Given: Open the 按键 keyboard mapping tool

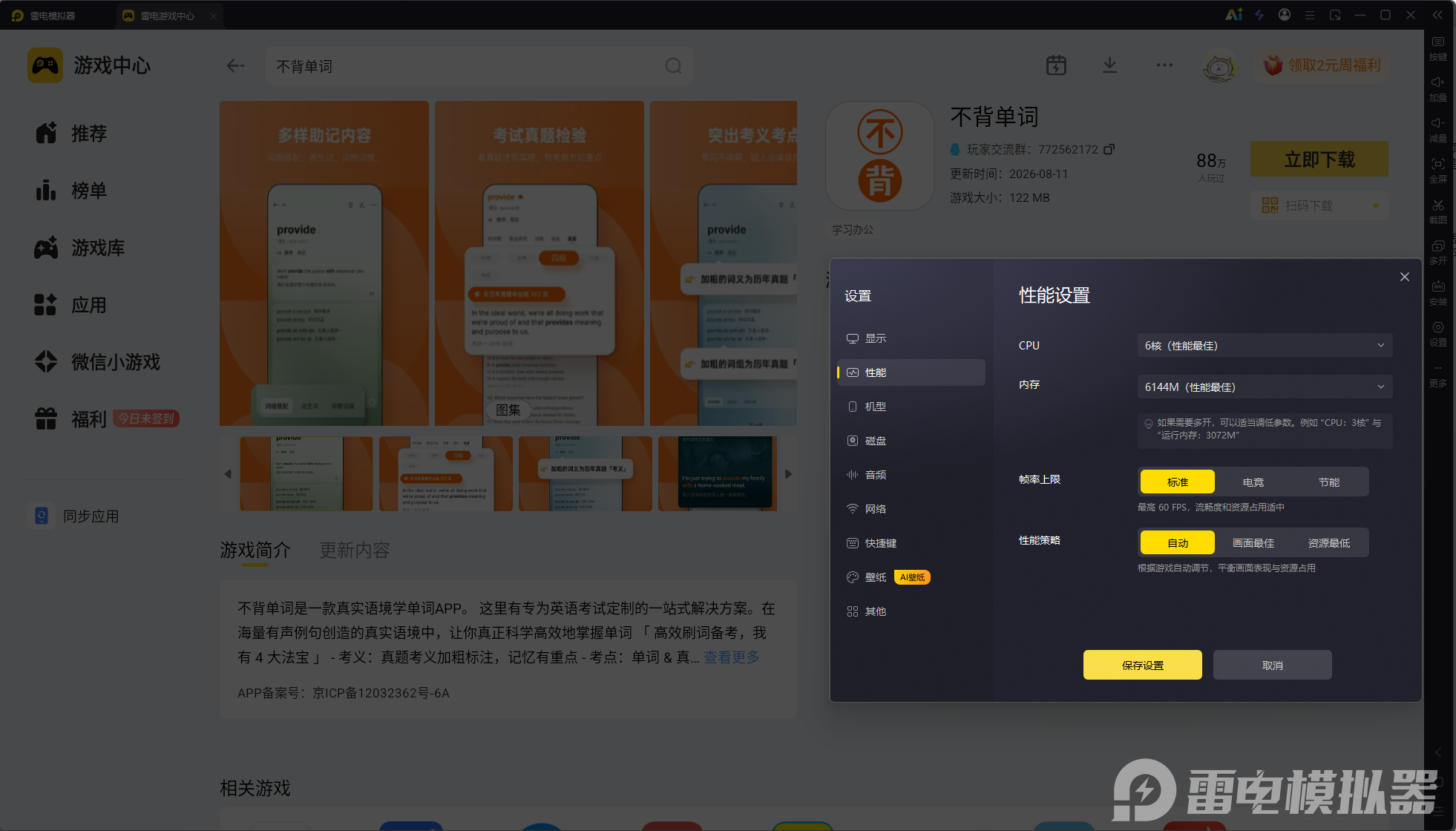Looking at the screenshot, I should click(x=1438, y=48).
